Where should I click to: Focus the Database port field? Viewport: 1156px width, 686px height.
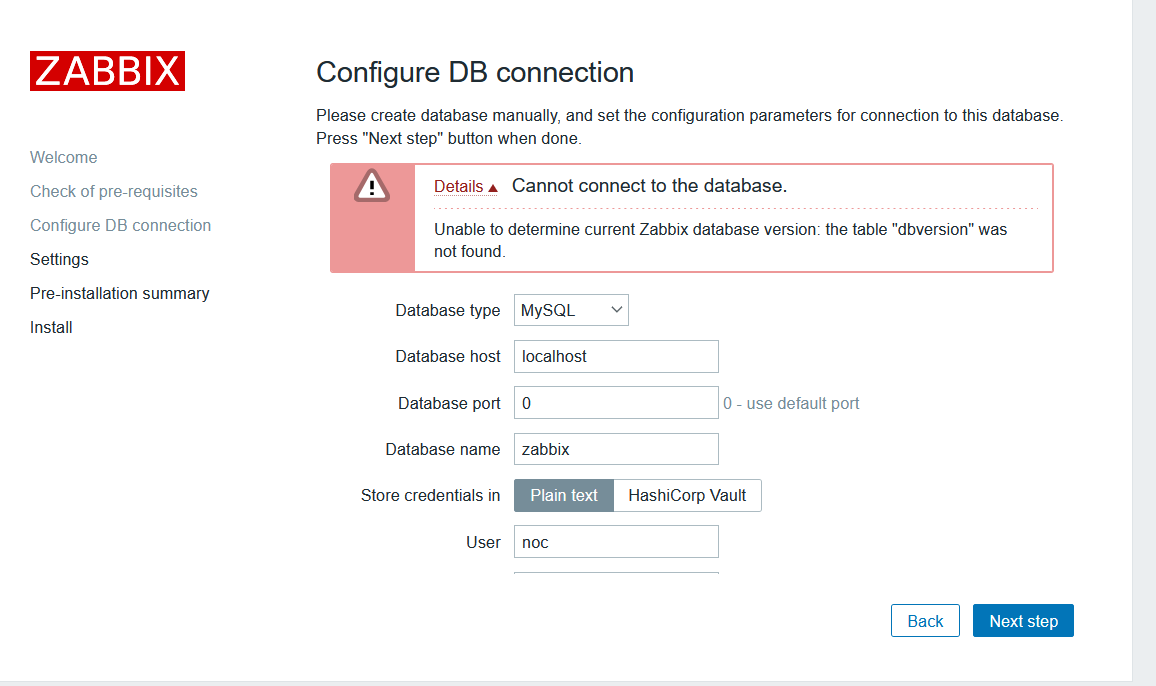616,403
